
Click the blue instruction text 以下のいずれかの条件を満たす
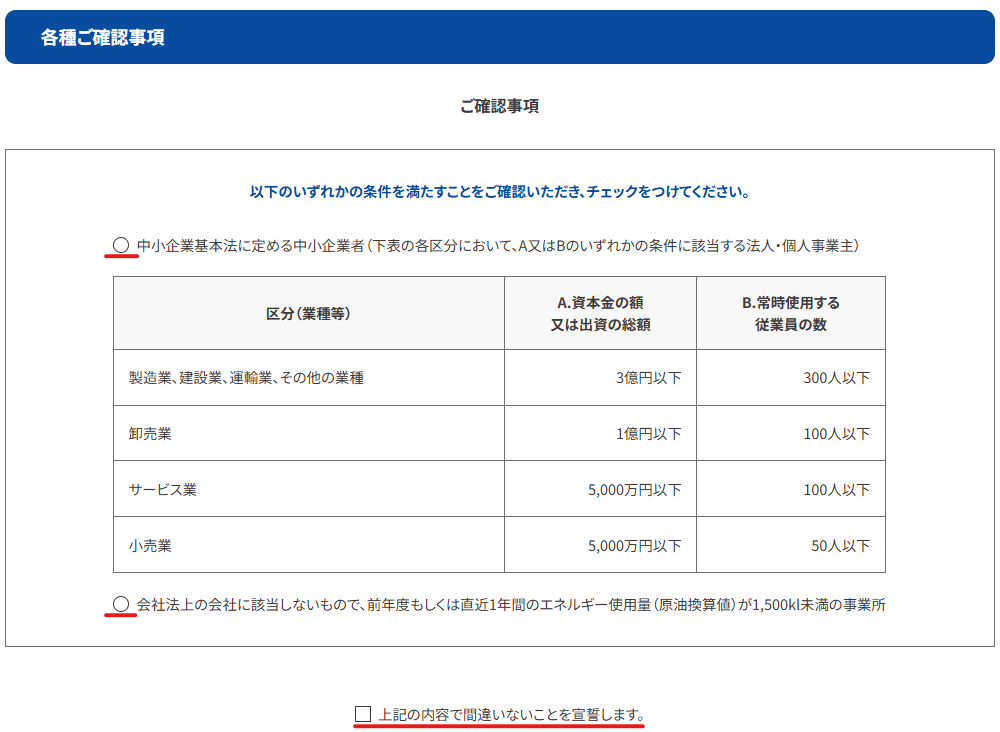tap(499, 191)
